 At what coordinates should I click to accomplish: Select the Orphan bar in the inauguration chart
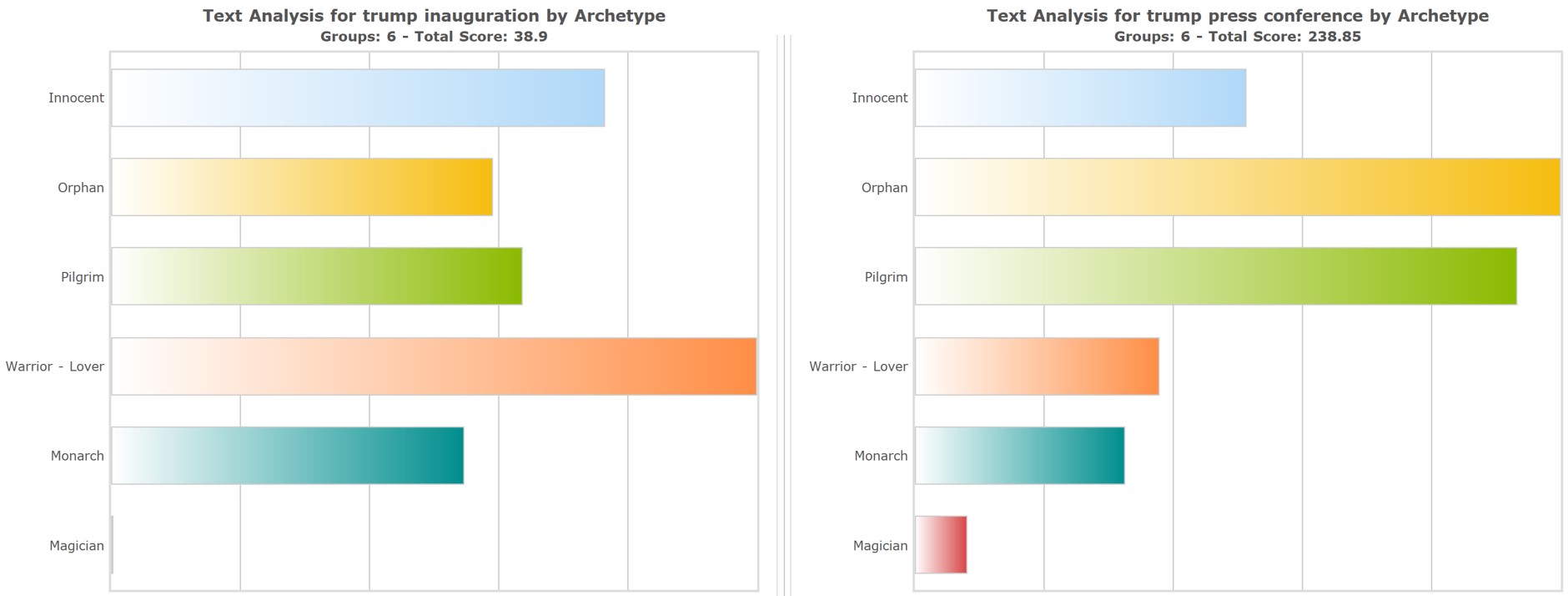click(x=302, y=187)
